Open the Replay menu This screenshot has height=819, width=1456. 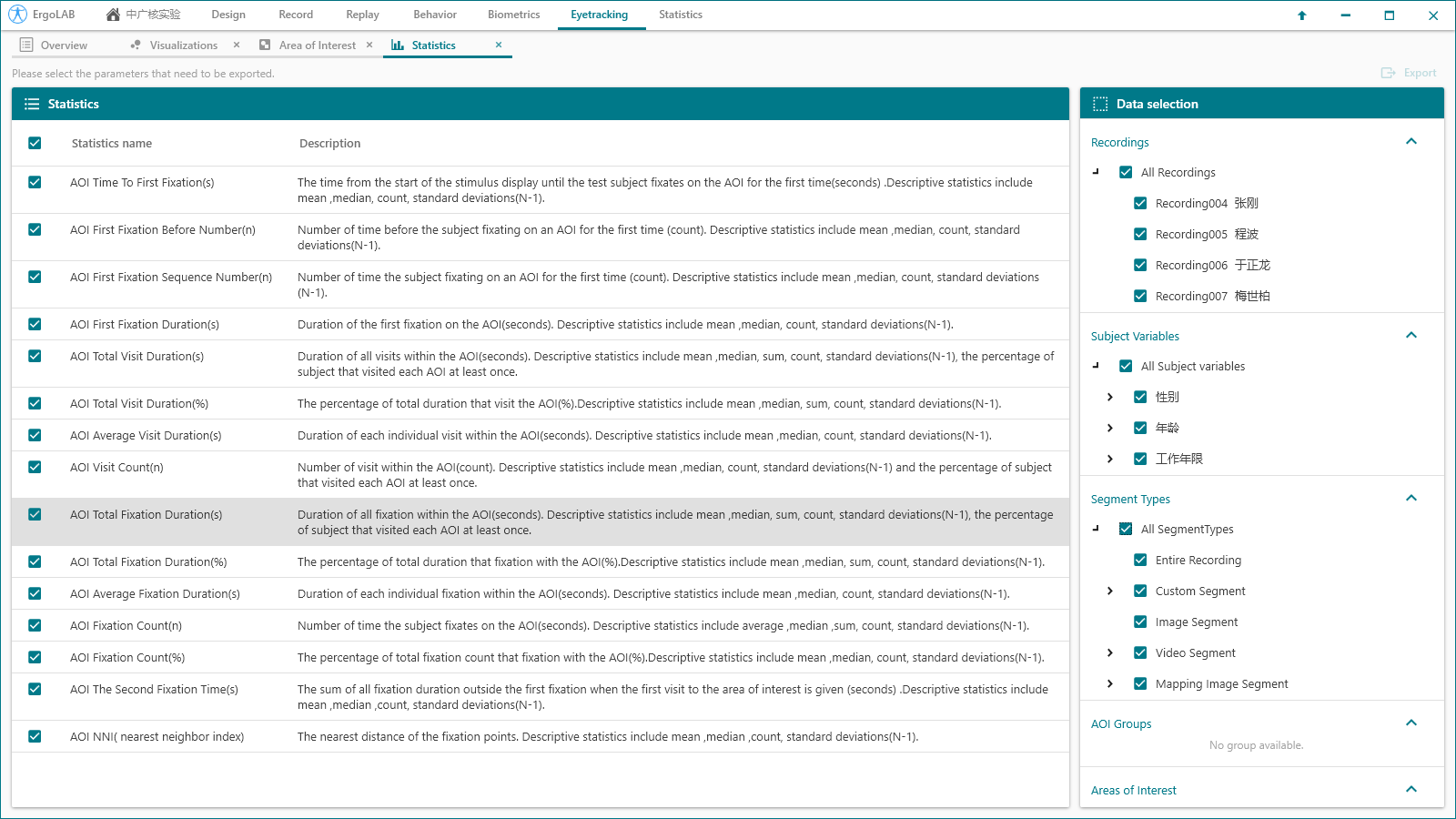pos(362,15)
